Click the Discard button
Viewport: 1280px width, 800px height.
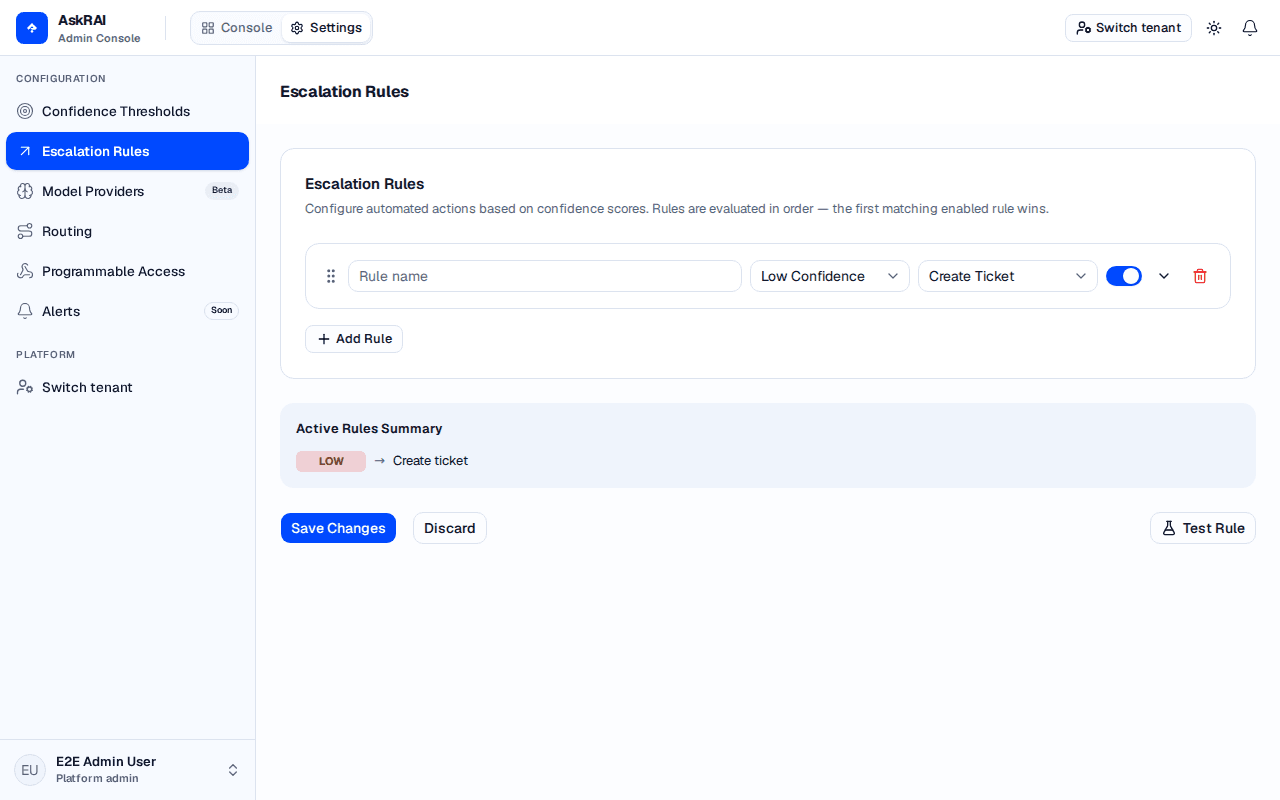pyautogui.click(x=450, y=528)
